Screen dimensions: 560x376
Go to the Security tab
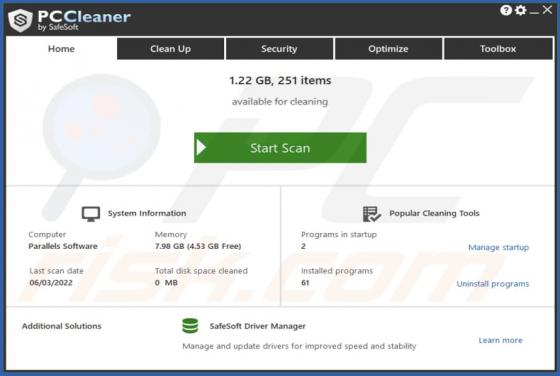pos(279,49)
